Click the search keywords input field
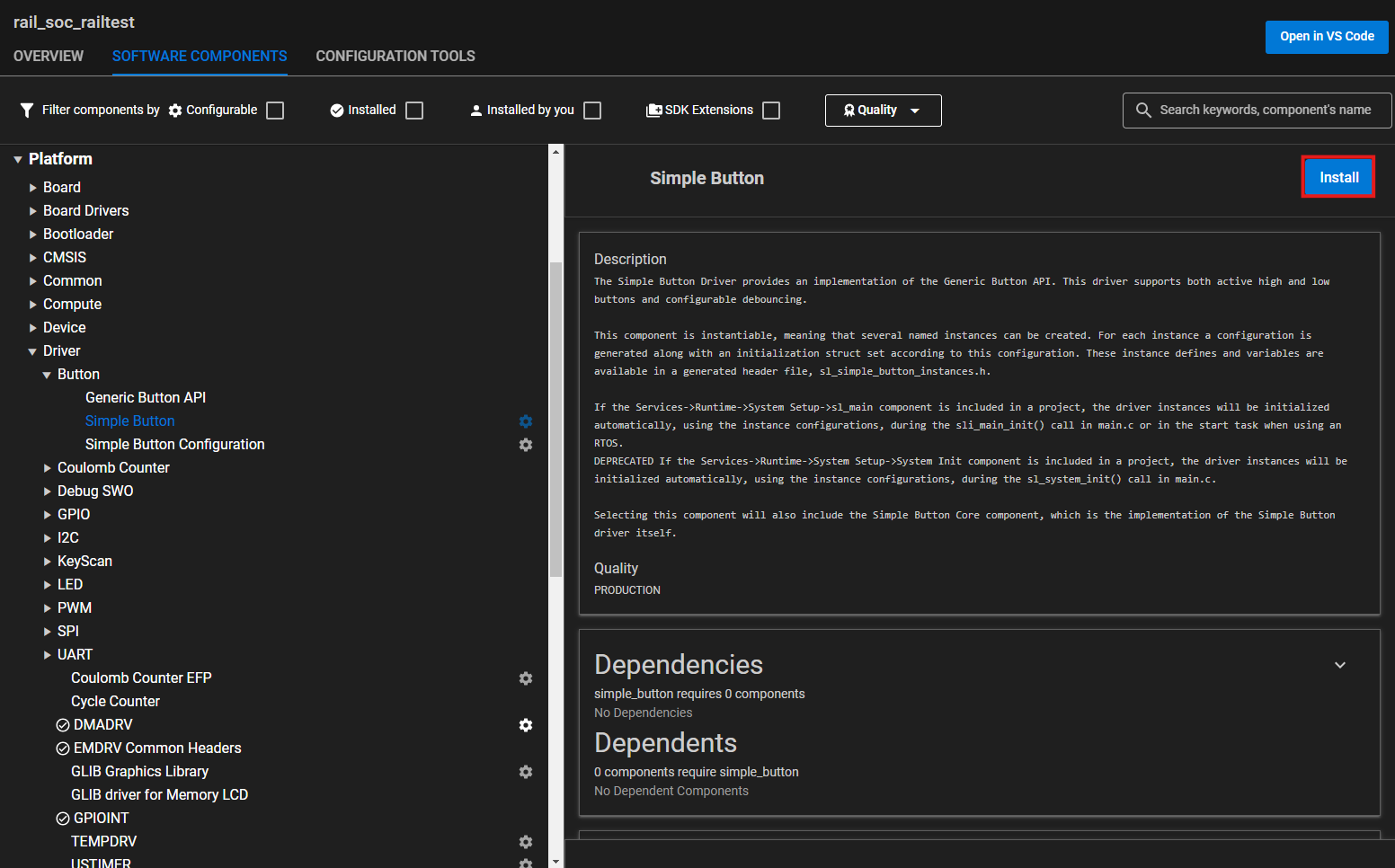 click(x=1258, y=110)
